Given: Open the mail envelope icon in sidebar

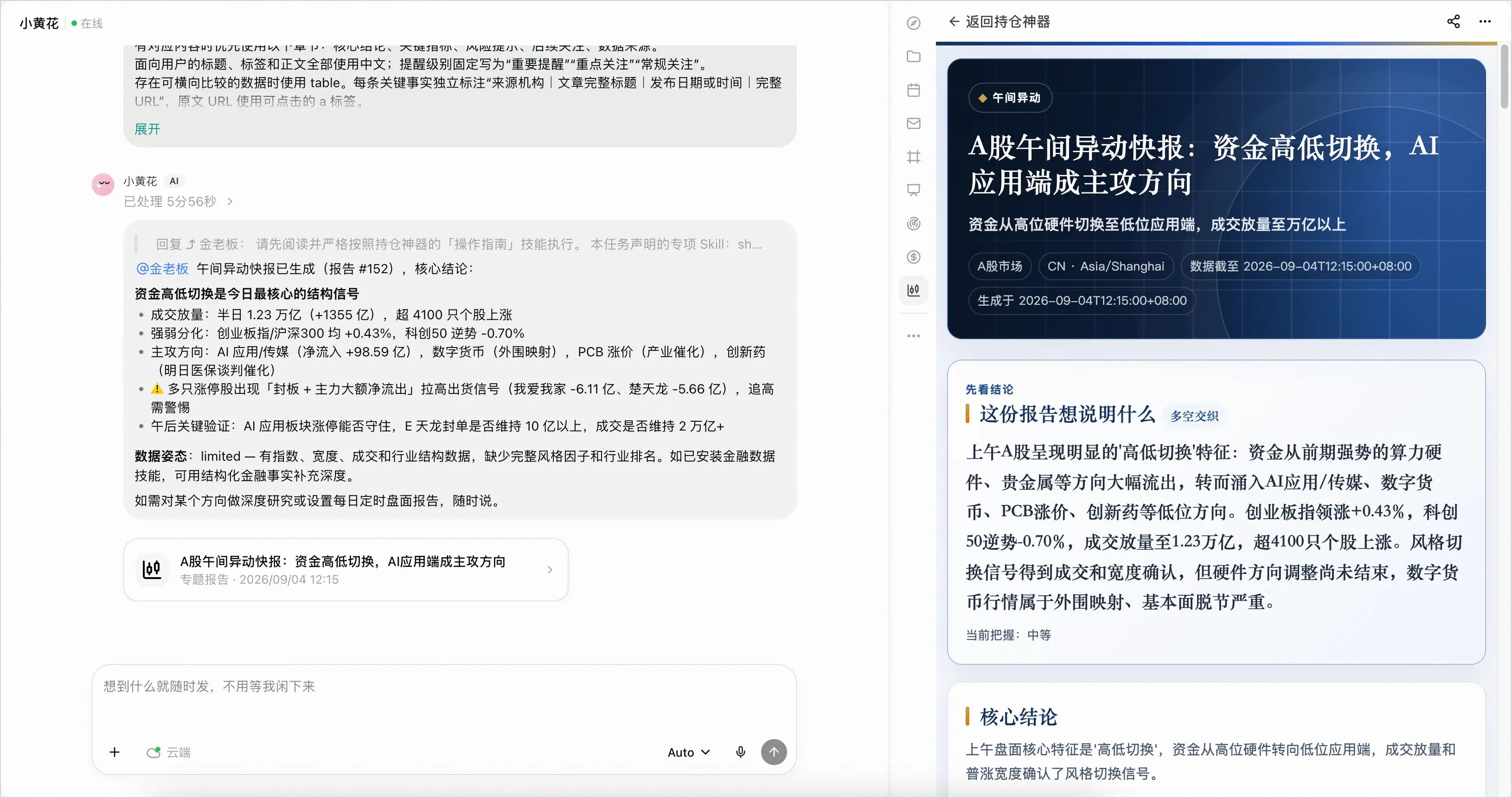Looking at the screenshot, I should [913, 123].
